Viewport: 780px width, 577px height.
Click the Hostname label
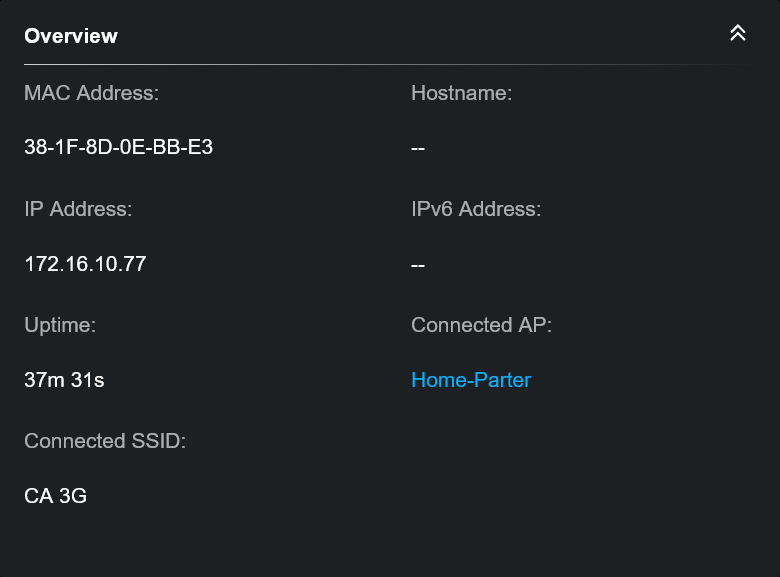point(462,93)
